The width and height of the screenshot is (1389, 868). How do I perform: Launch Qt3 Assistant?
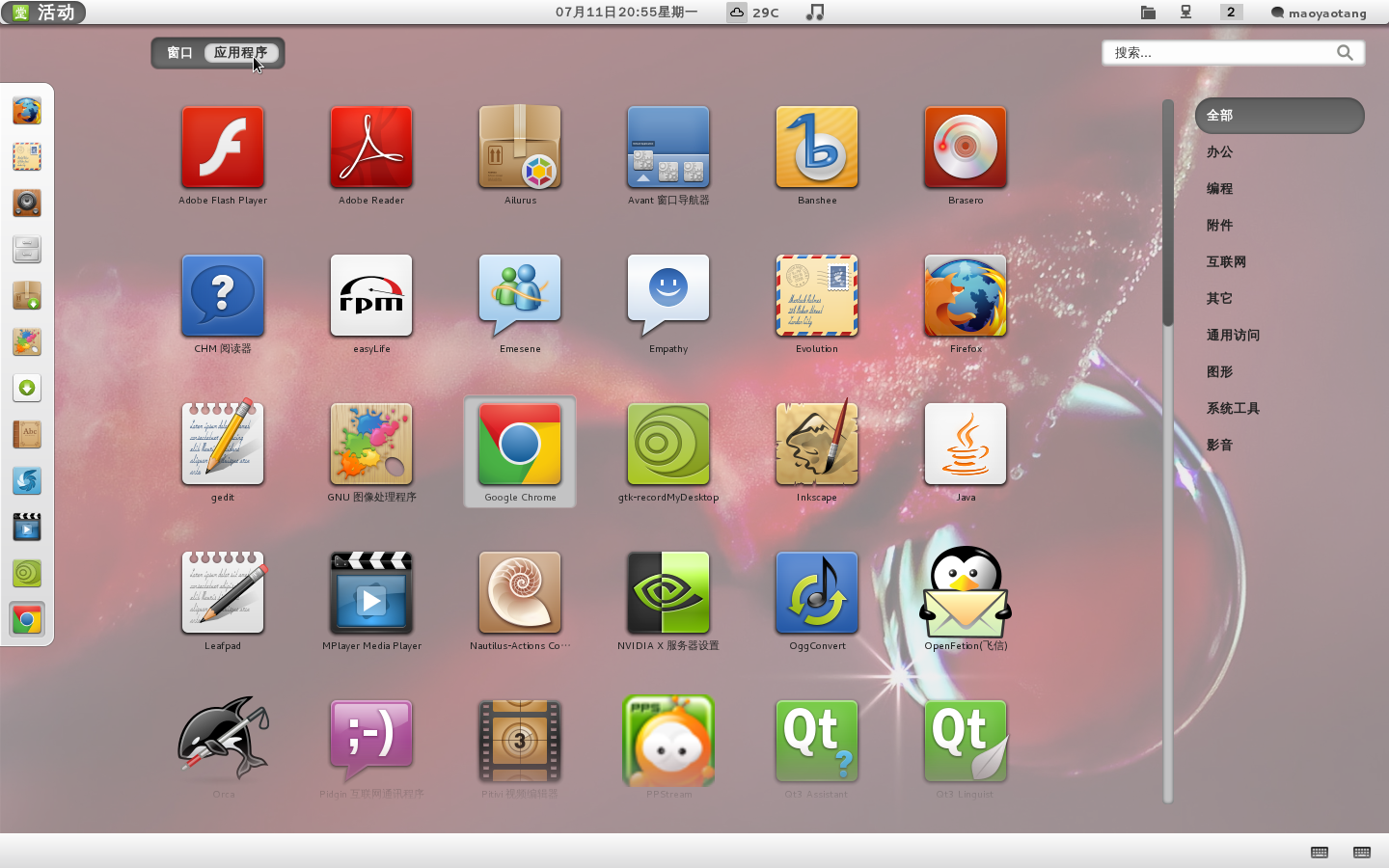point(817,742)
